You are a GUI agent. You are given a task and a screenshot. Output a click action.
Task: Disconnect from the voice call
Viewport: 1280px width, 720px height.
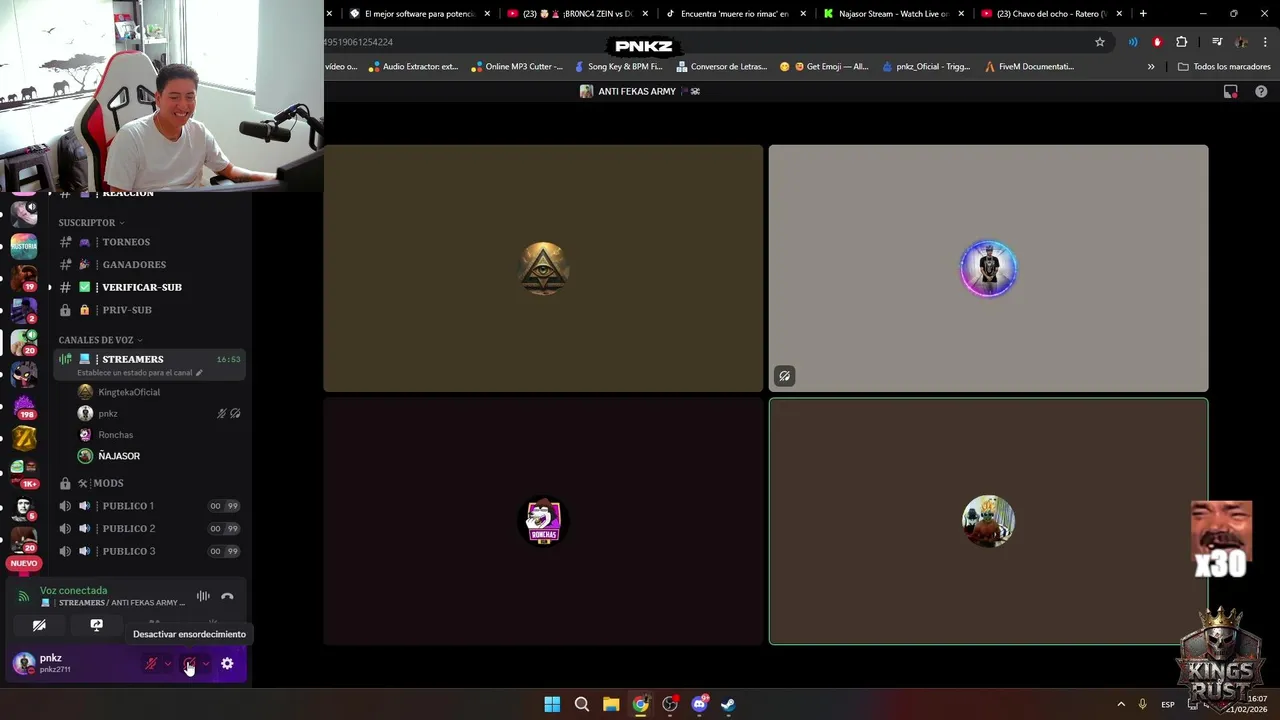coord(227,596)
